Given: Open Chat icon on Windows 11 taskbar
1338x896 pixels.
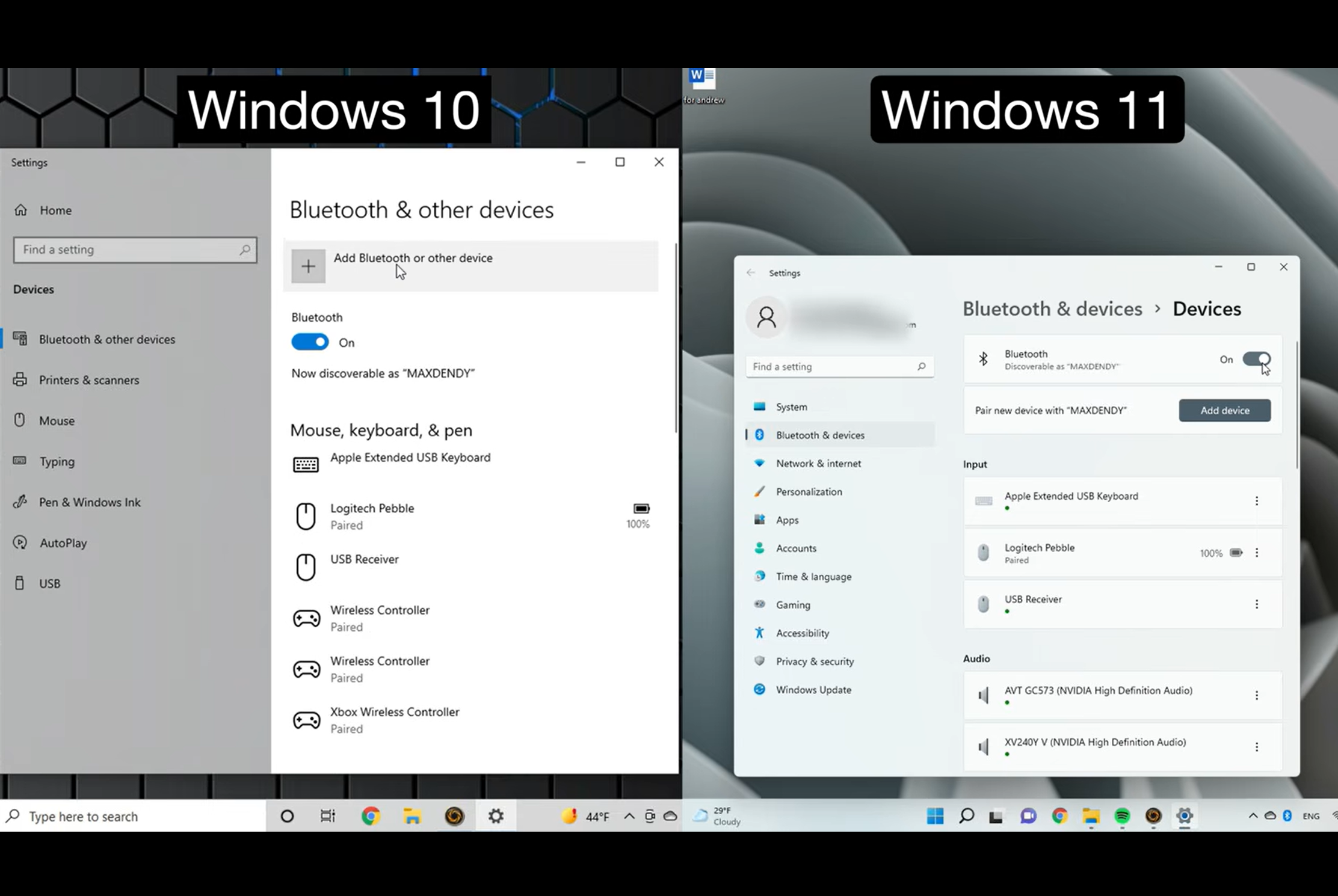Looking at the screenshot, I should click(1028, 816).
